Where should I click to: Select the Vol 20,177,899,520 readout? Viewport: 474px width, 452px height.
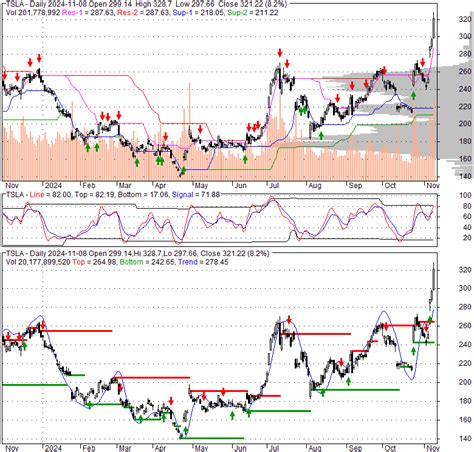click(38, 262)
